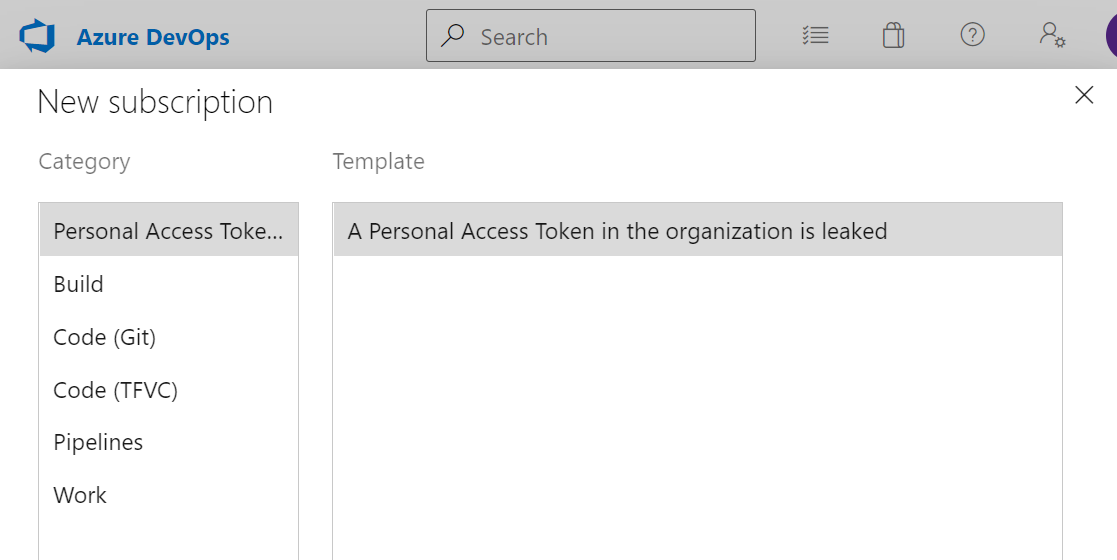Click the Help question mark icon
Screen dimensions: 1117x560
[972, 34]
